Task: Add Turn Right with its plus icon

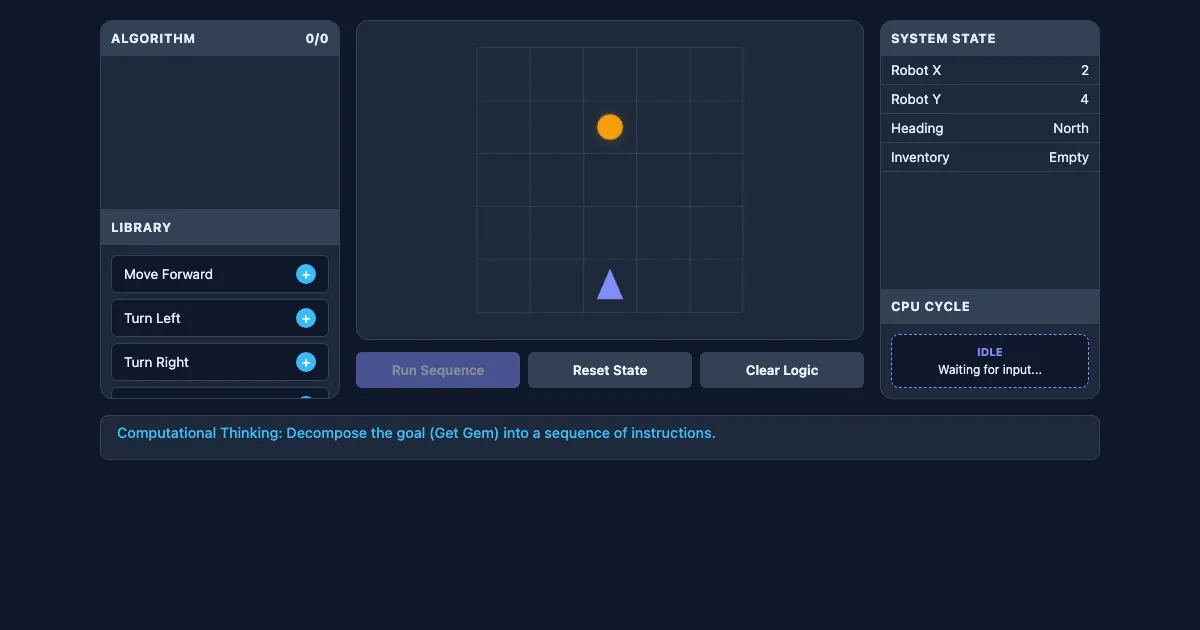Action: 306,362
